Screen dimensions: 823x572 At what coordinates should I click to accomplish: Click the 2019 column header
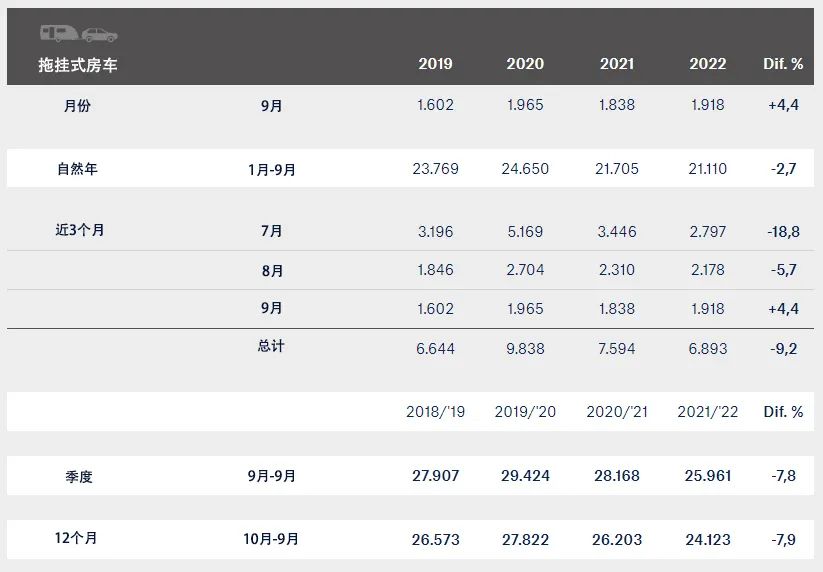[x=435, y=64]
